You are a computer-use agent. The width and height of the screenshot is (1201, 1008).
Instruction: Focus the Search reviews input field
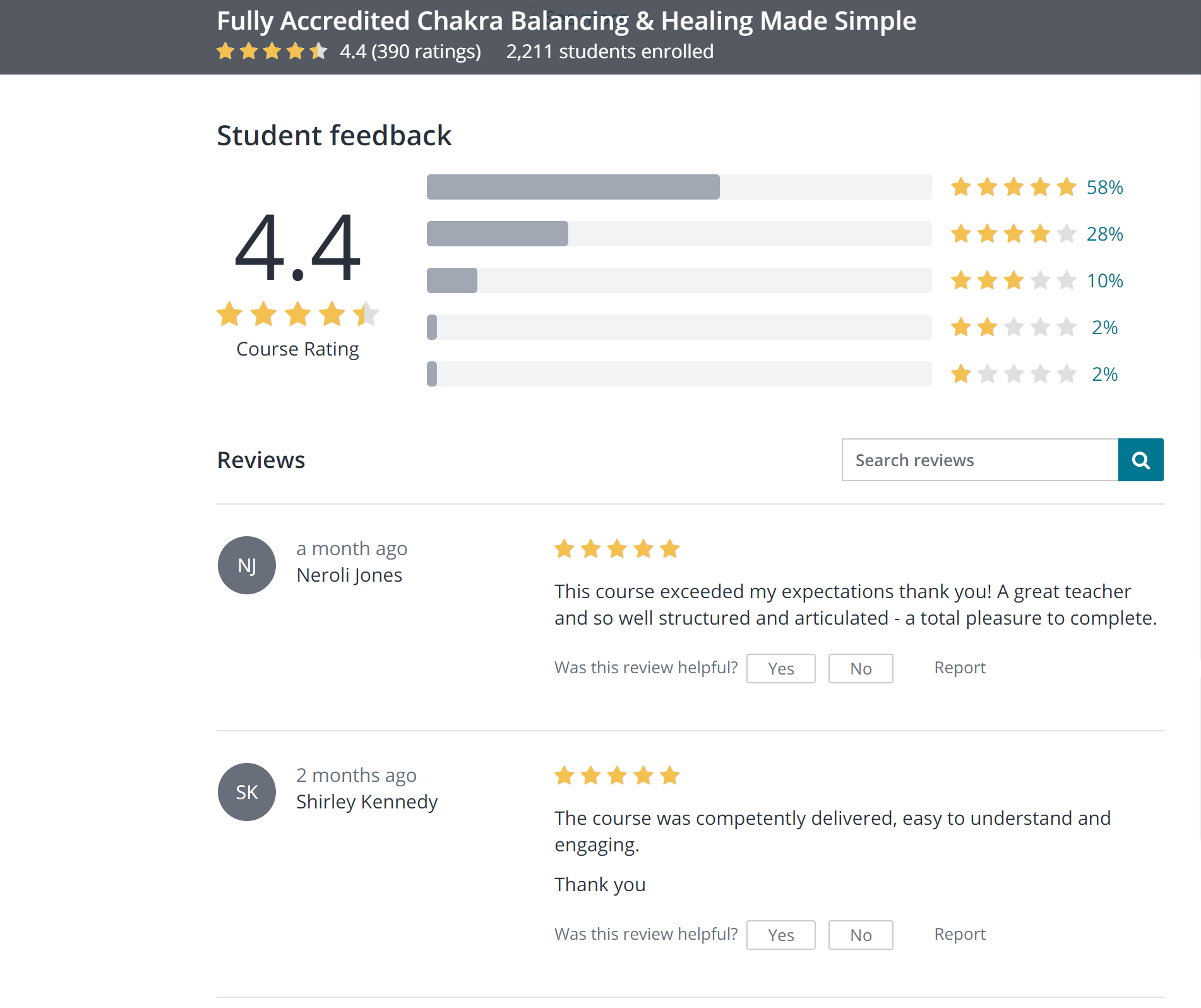tap(979, 460)
